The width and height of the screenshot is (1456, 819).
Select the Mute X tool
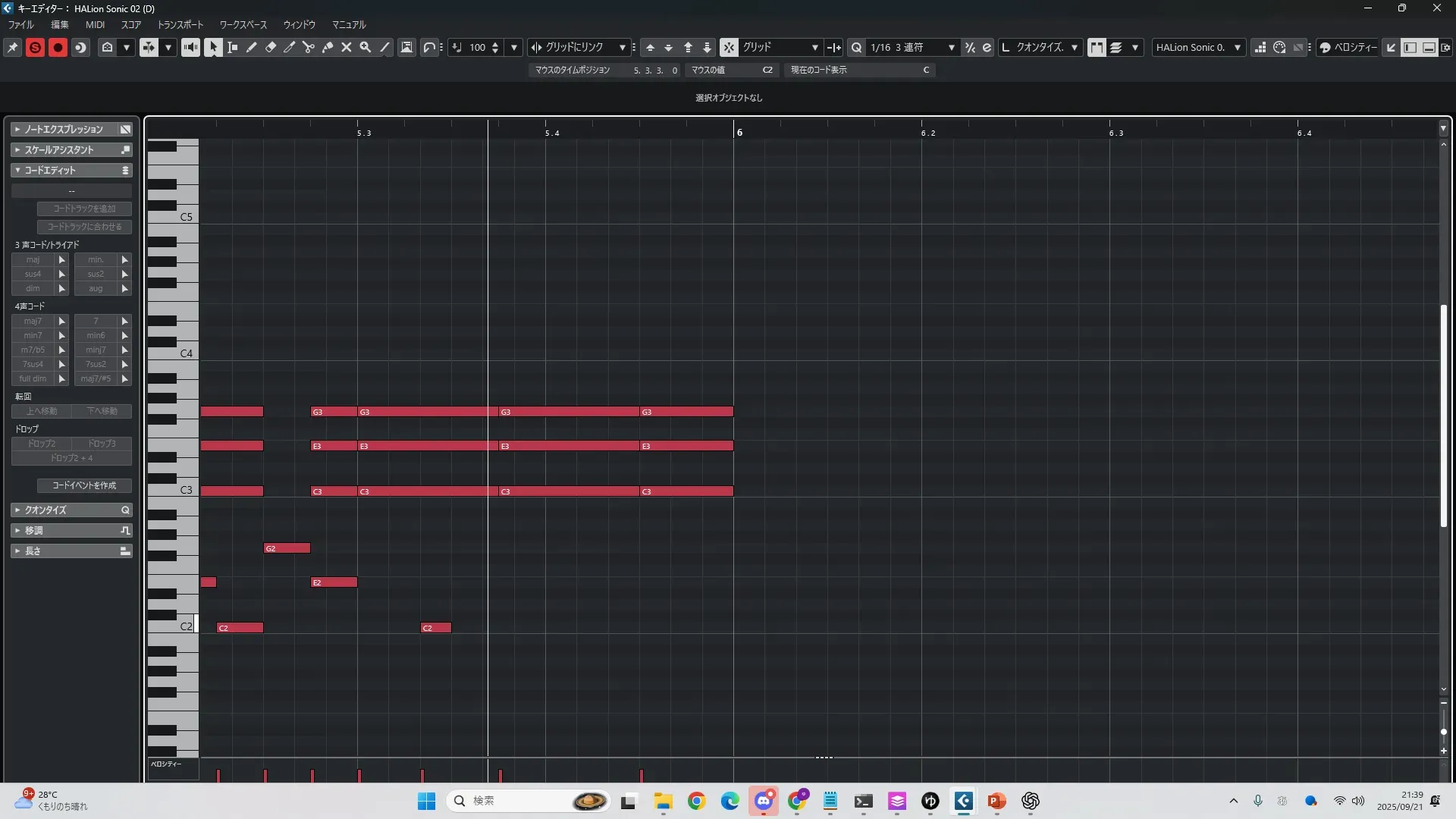347,47
